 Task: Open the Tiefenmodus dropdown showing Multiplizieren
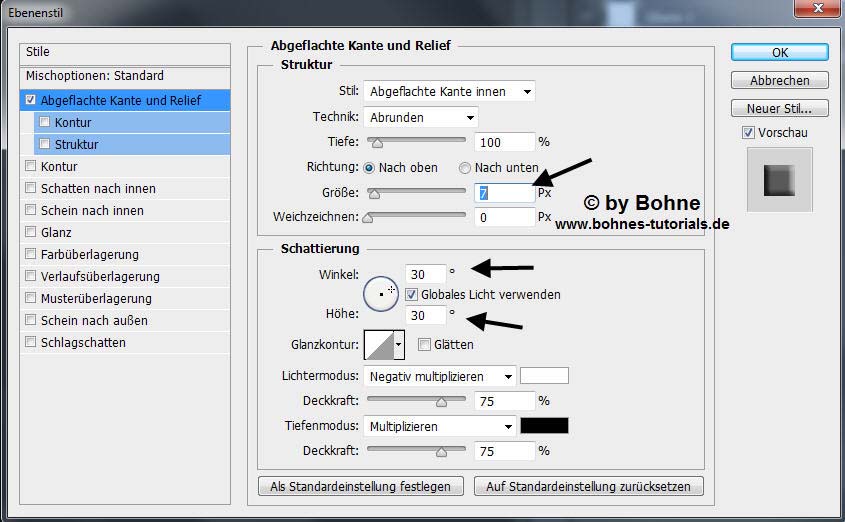440,427
